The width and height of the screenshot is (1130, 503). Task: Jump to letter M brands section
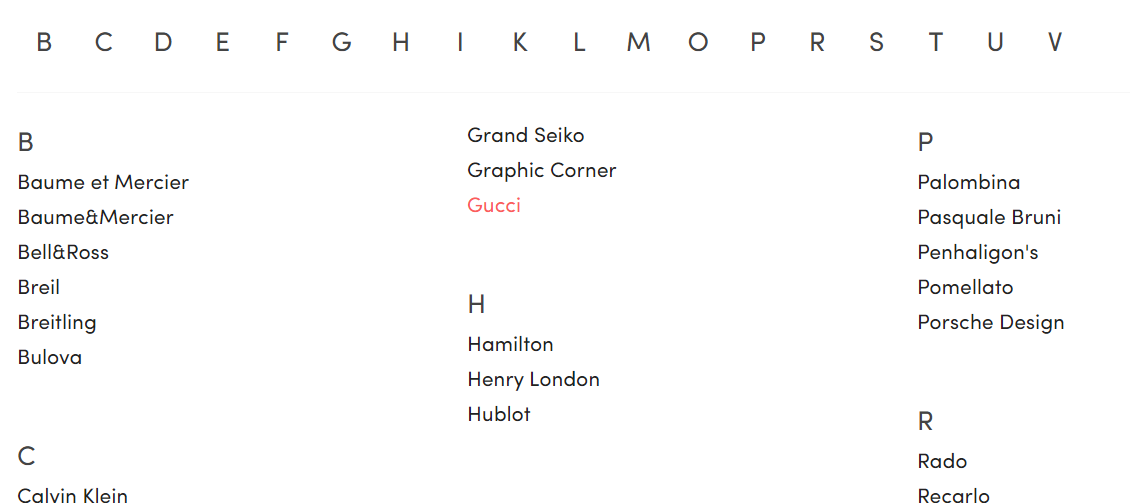tap(638, 42)
